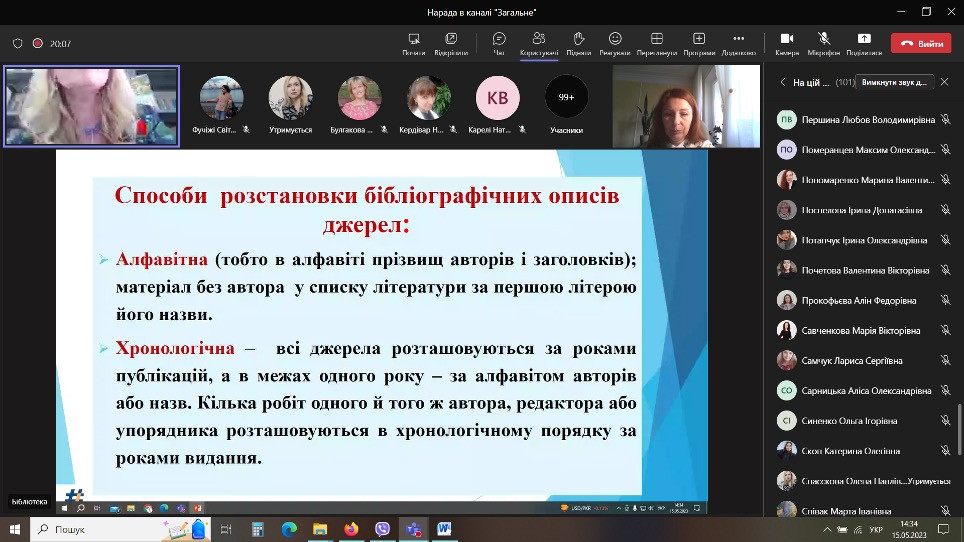Open the Chat panel in the meeting toolbar

pyautogui.click(x=499, y=42)
